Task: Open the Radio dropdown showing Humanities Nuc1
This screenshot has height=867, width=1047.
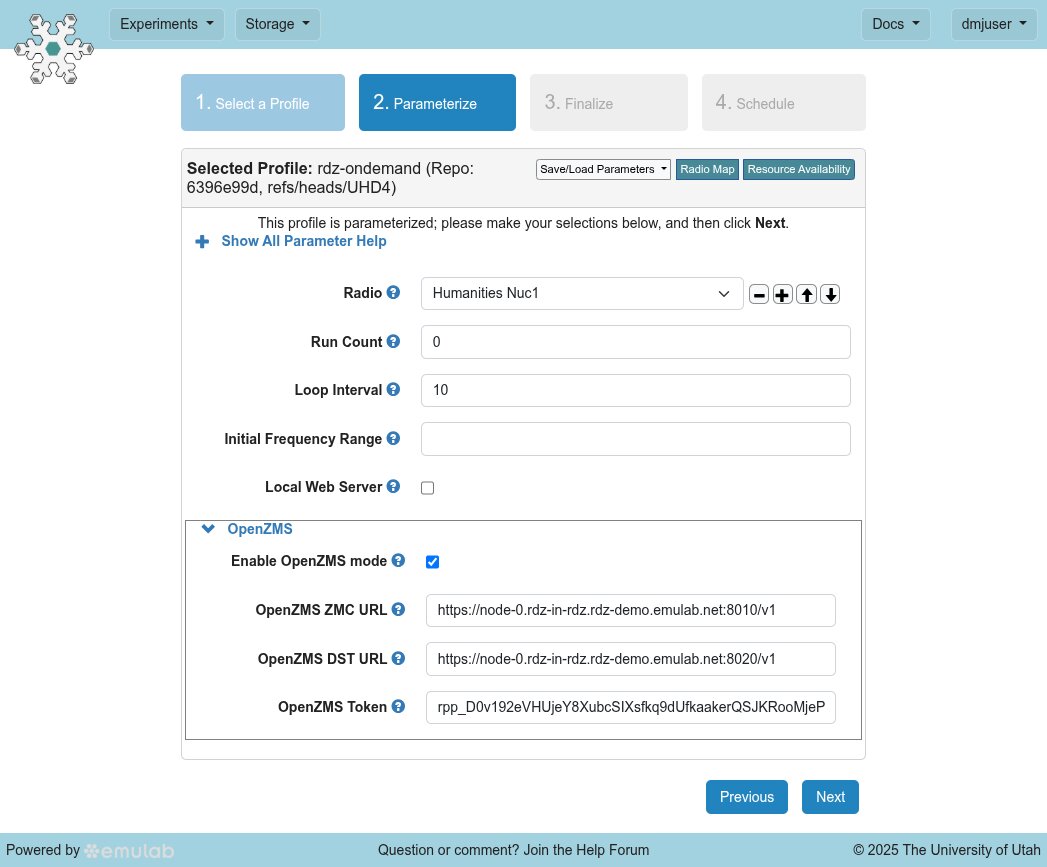Action: [x=582, y=294]
